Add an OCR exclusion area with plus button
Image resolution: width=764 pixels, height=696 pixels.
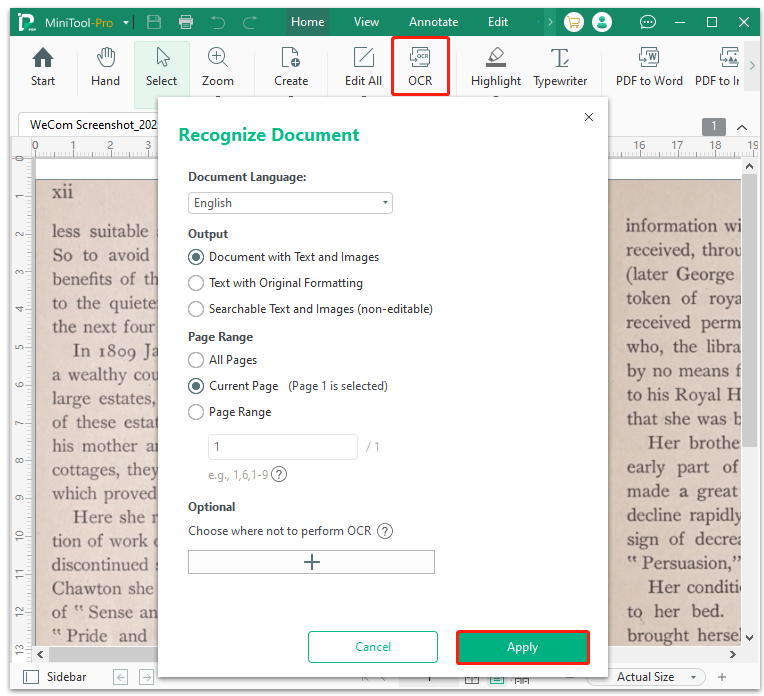[311, 562]
